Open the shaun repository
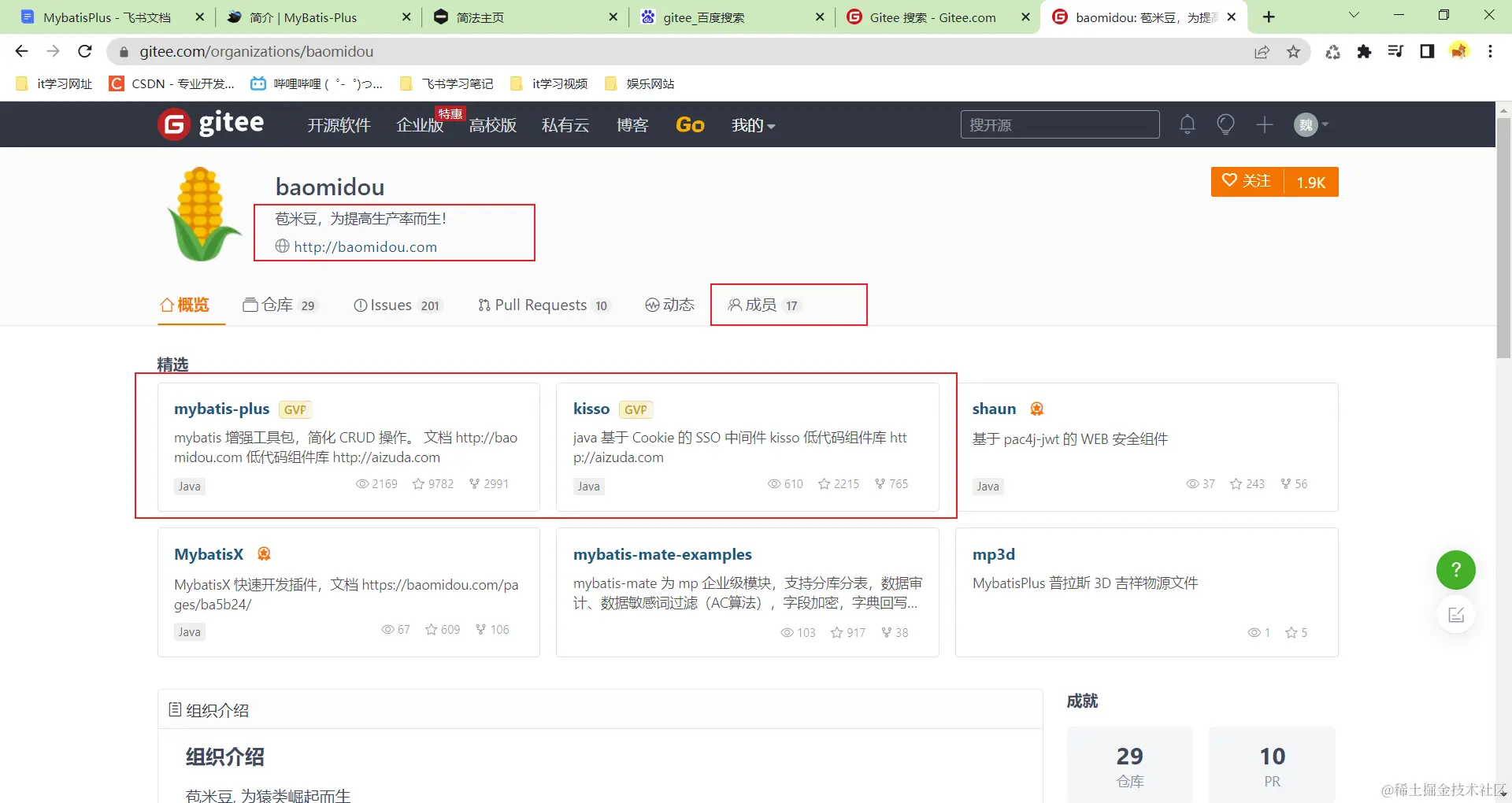1512x803 pixels. [x=994, y=409]
